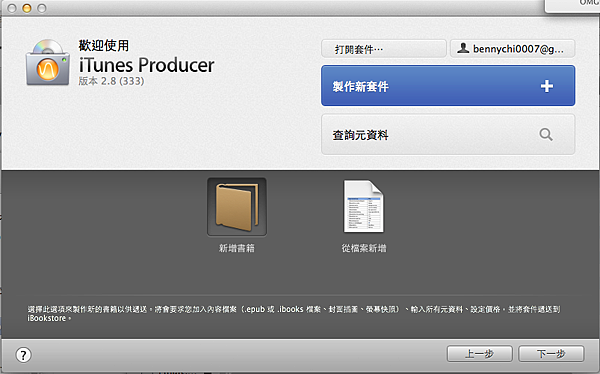600x374 pixels.
Task: Go back with the 上一步 button
Action: tap(479, 354)
